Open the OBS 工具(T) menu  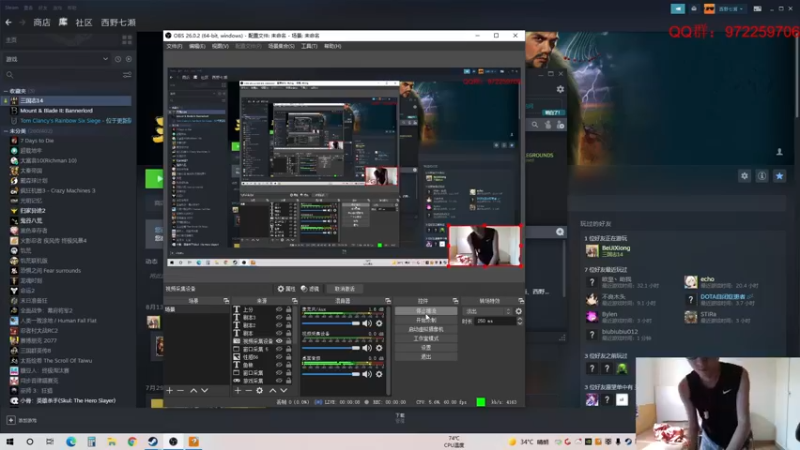click(309, 46)
